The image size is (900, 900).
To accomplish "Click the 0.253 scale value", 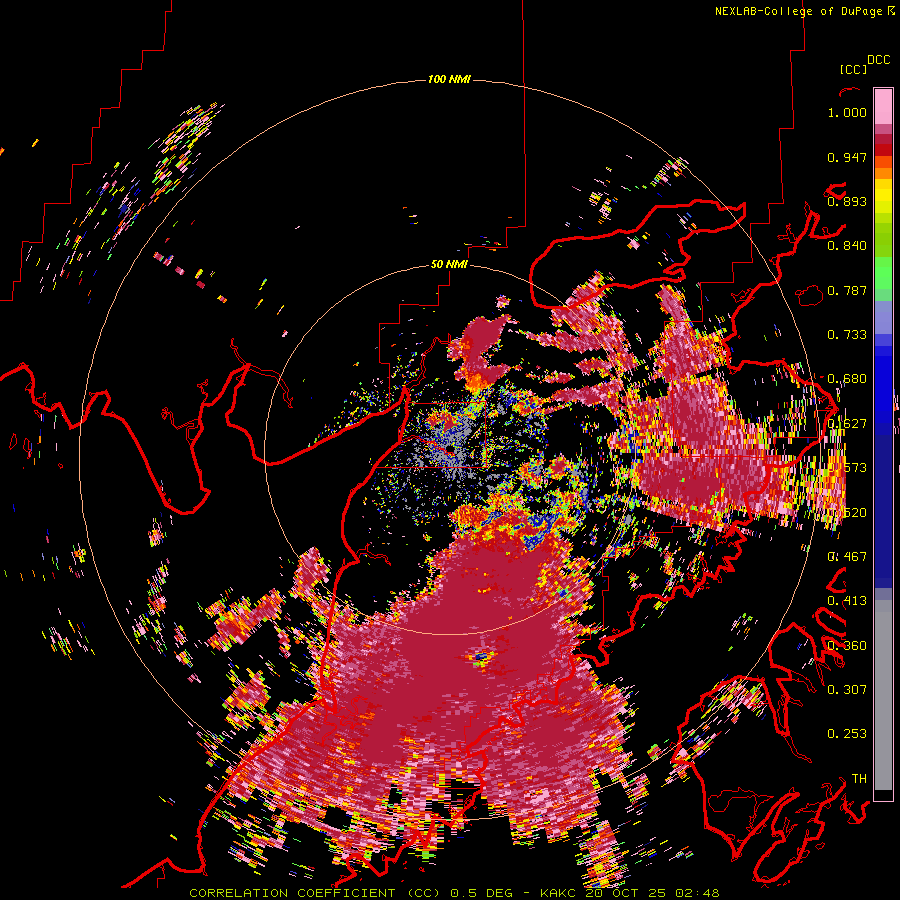I will (x=847, y=734).
